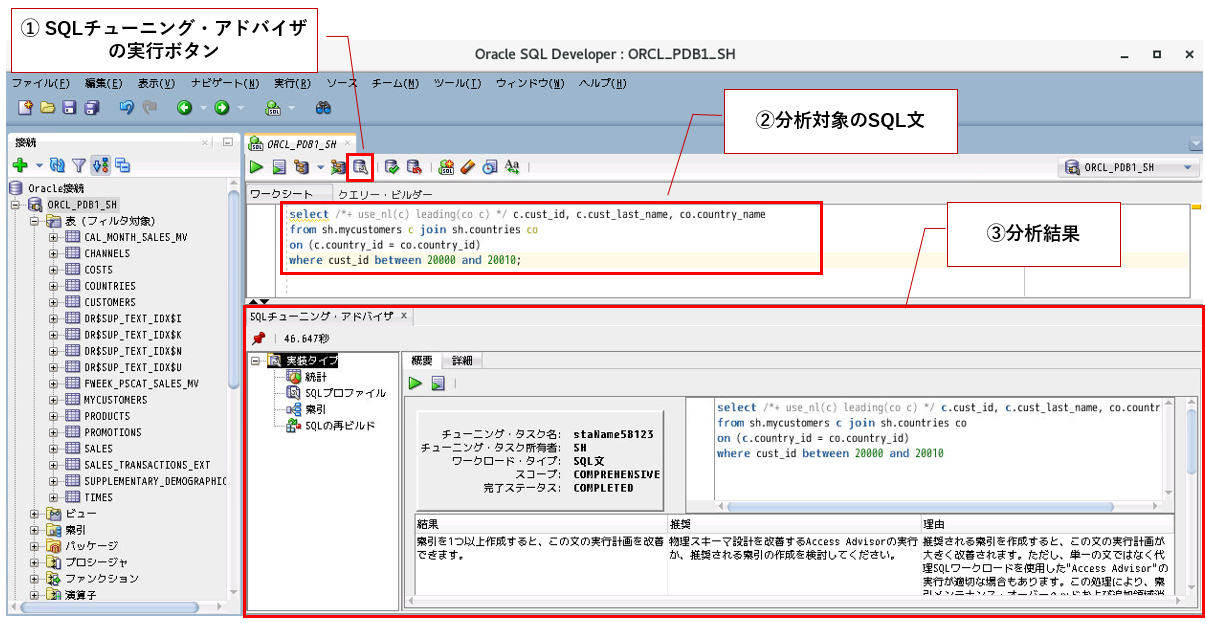This screenshot has height=623, width=1206.
Task: Click the Run Script icon in worksheet toolbar
Action: 279,168
